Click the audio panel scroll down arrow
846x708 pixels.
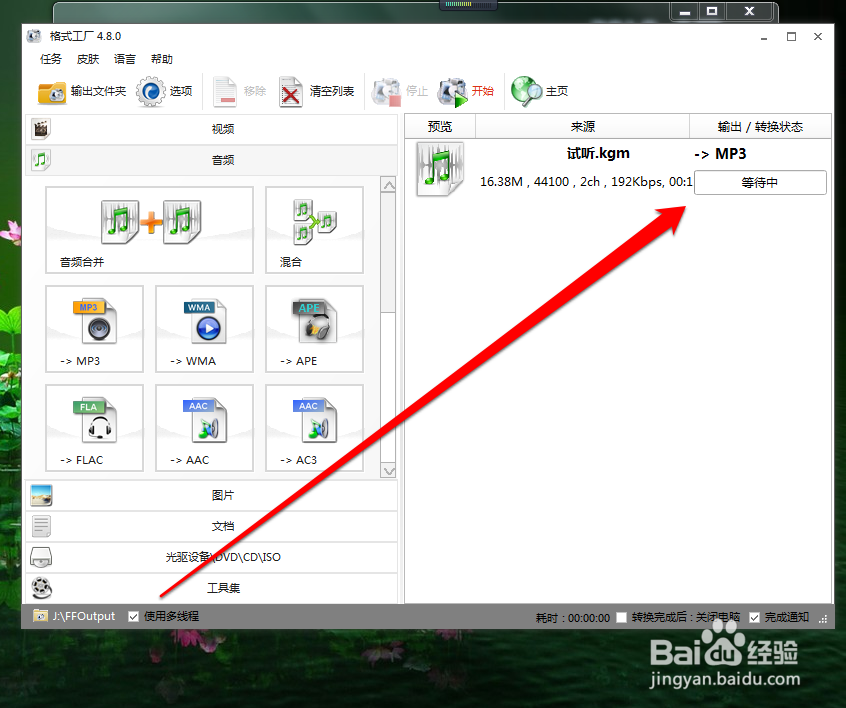[388, 471]
